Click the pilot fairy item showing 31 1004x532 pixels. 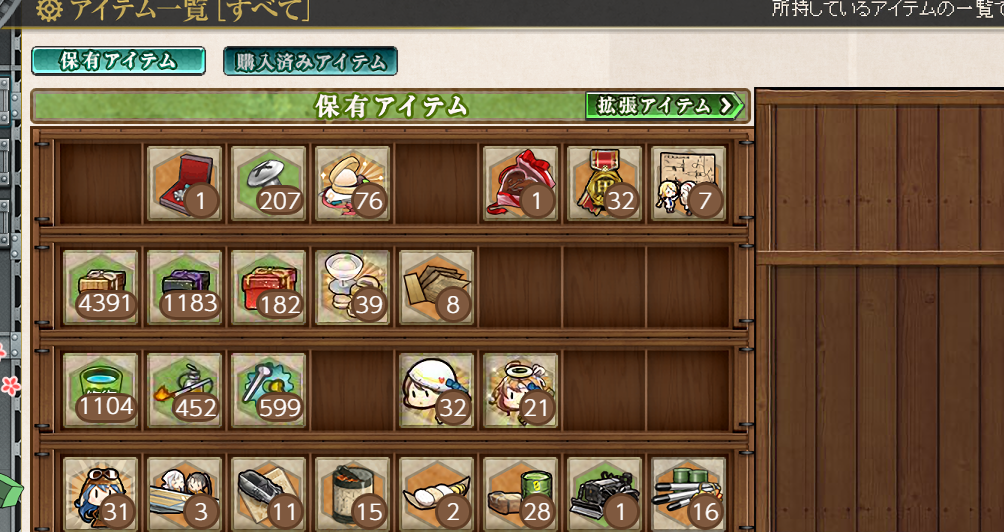[101, 494]
